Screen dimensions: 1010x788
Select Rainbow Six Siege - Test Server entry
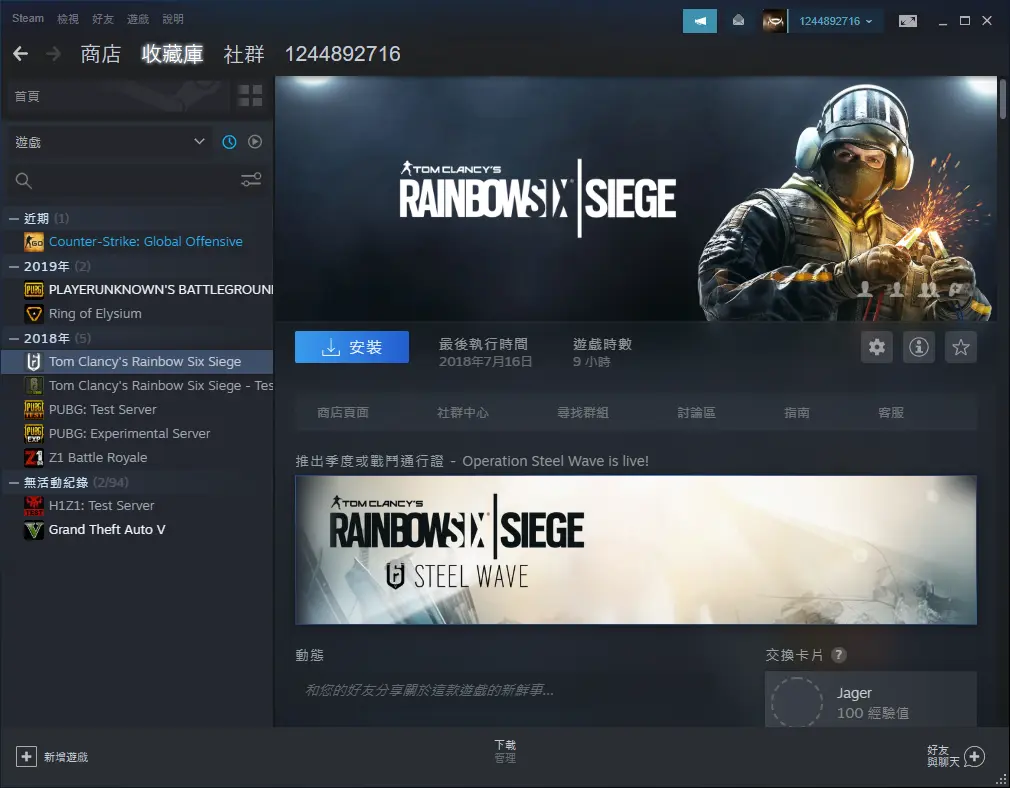(161, 385)
